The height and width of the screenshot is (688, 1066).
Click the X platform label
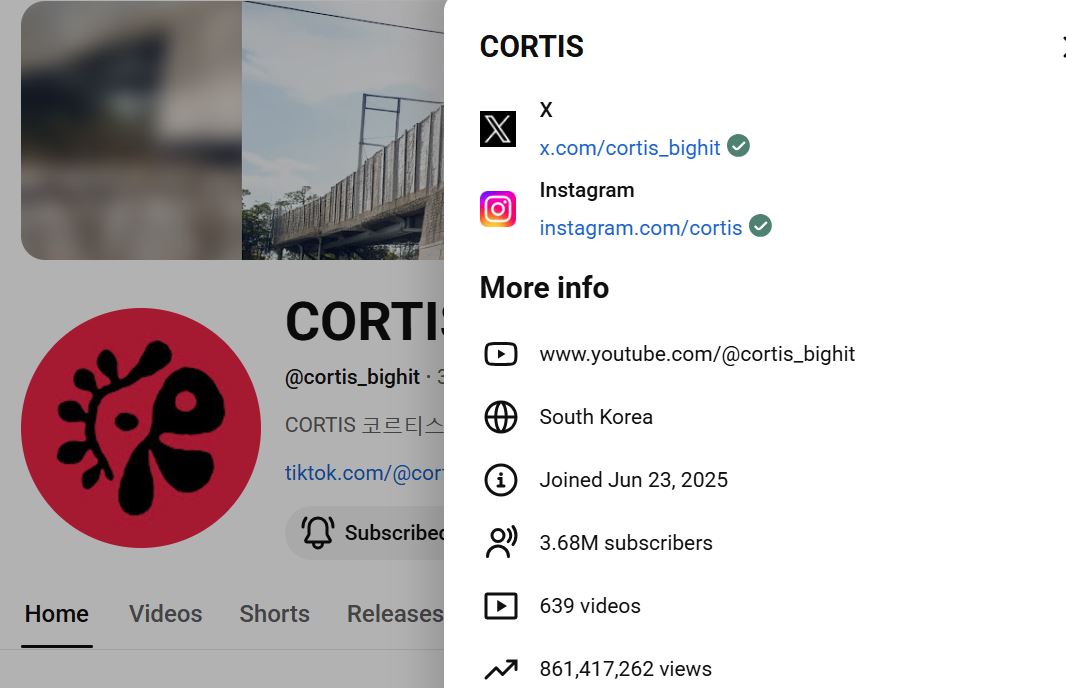(x=546, y=110)
